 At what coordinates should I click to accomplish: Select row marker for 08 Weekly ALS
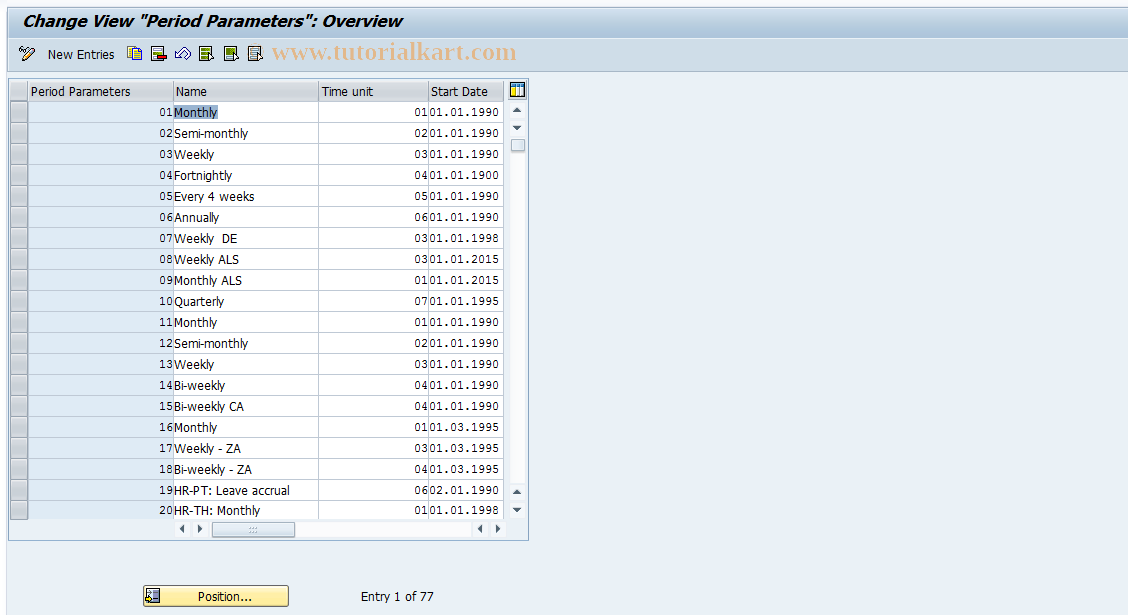pyautogui.click(x=19, y=259)
